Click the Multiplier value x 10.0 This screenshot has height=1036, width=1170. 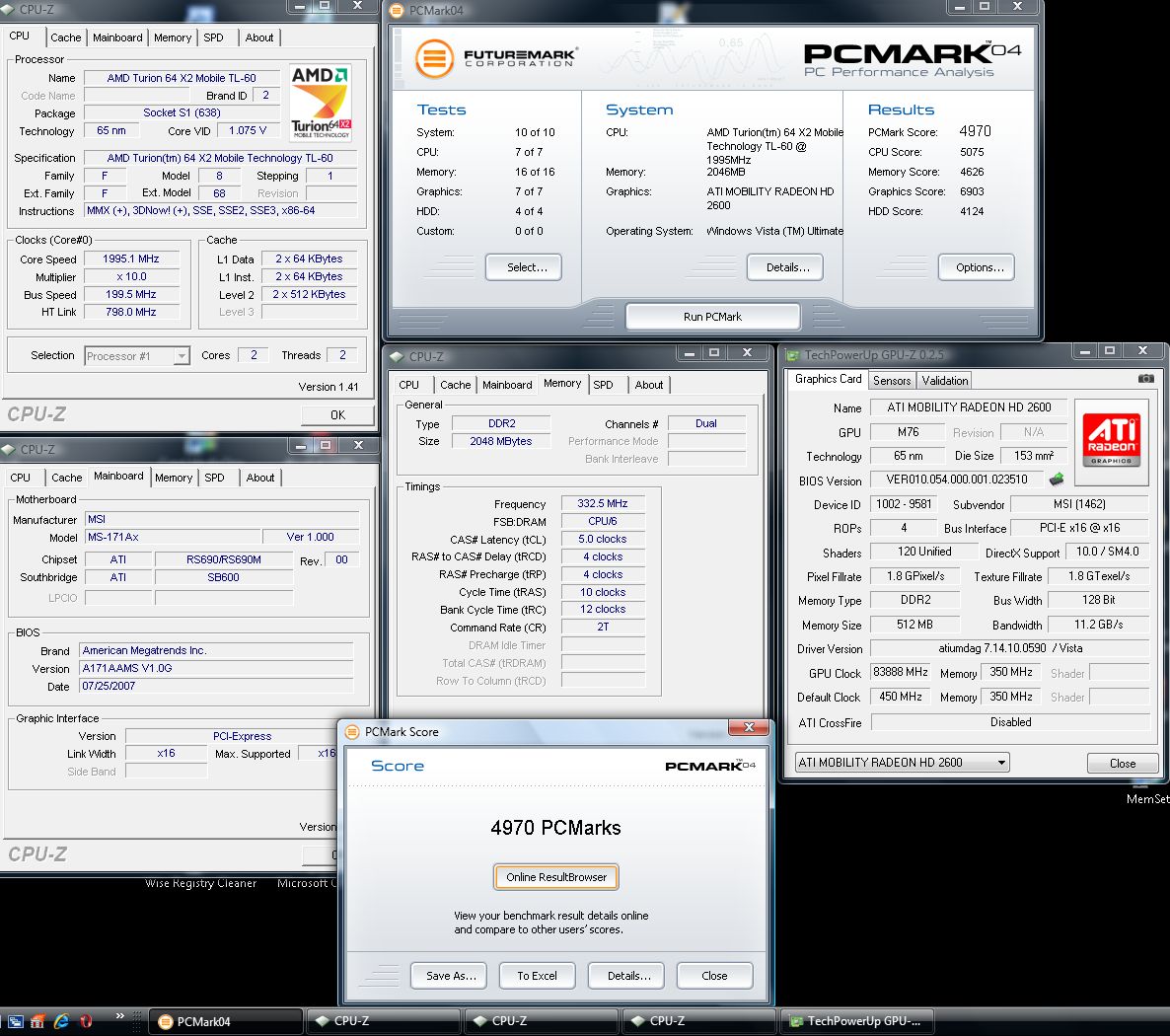[x=130, y=277]
